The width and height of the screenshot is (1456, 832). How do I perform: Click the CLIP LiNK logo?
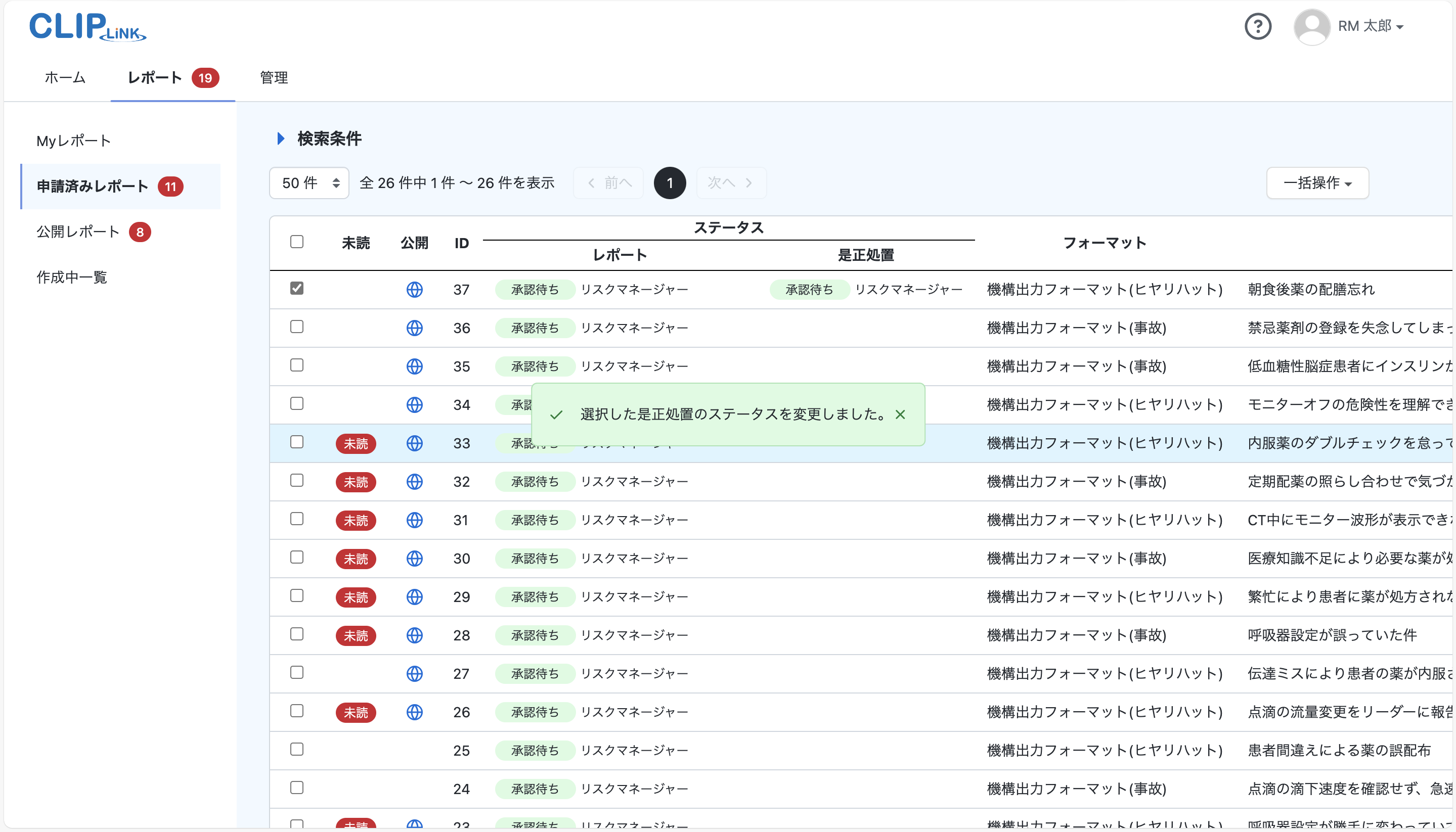[87, 26]
